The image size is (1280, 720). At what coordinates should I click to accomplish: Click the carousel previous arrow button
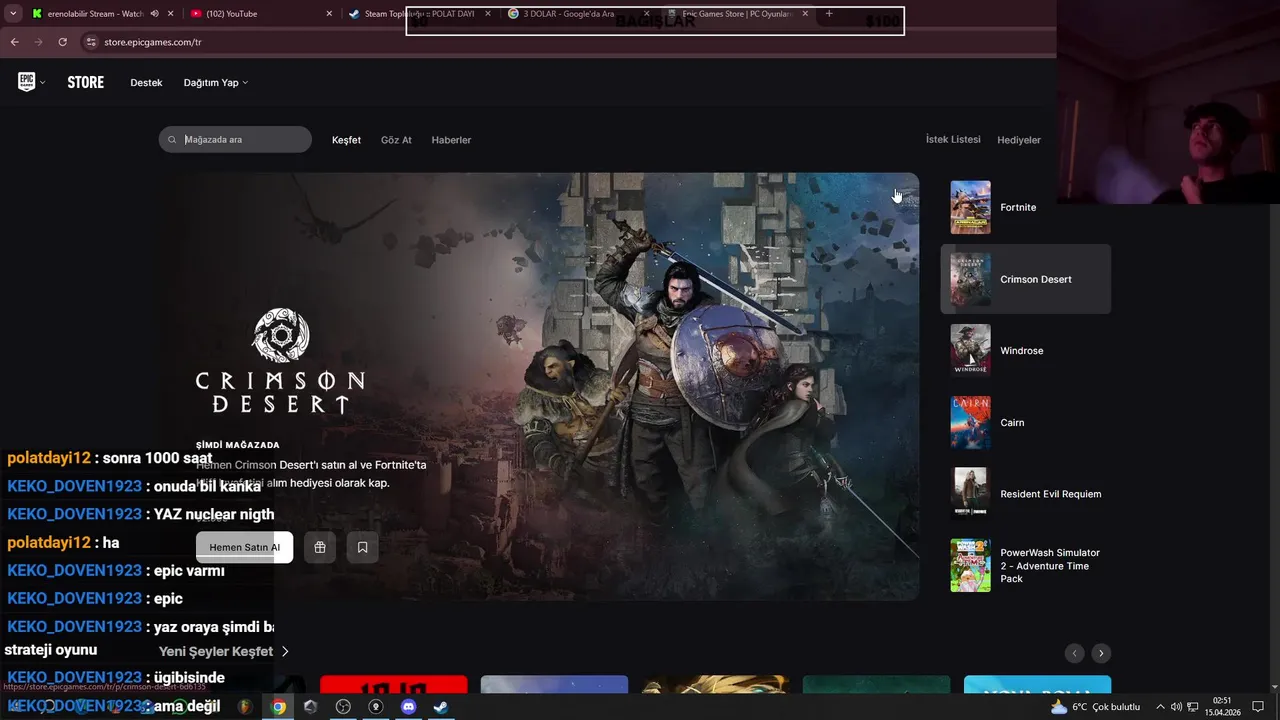click(x=1075, y=653)
